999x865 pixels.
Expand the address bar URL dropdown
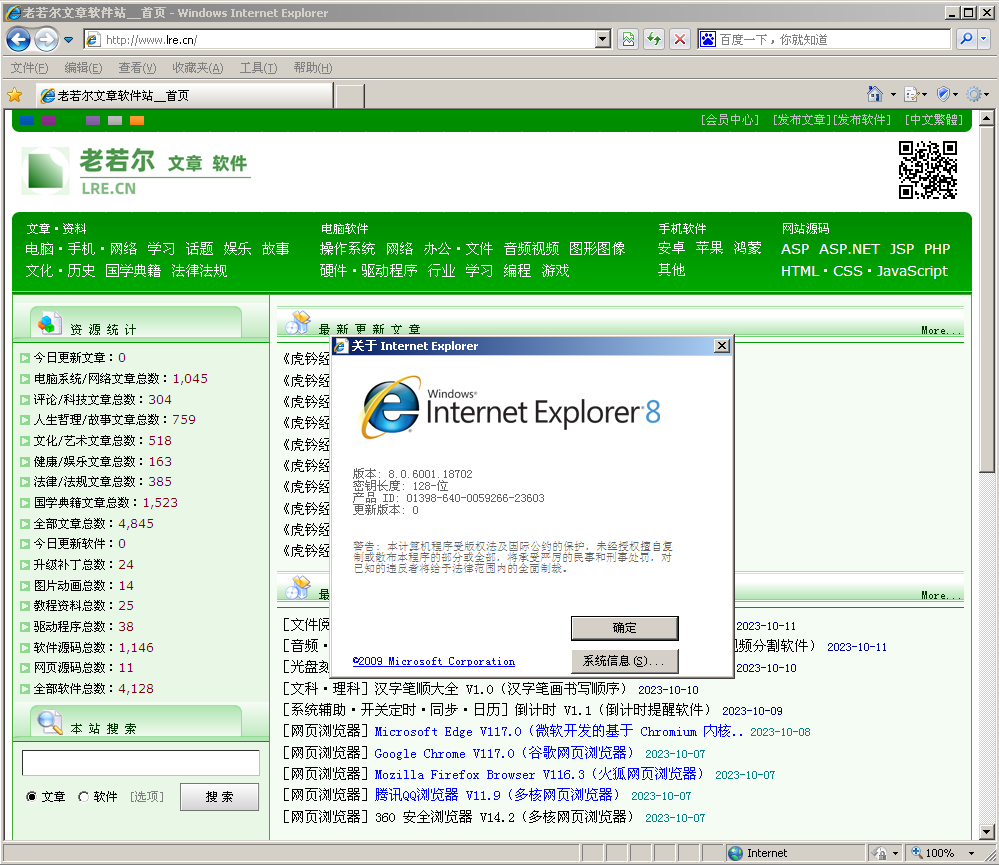603,39
